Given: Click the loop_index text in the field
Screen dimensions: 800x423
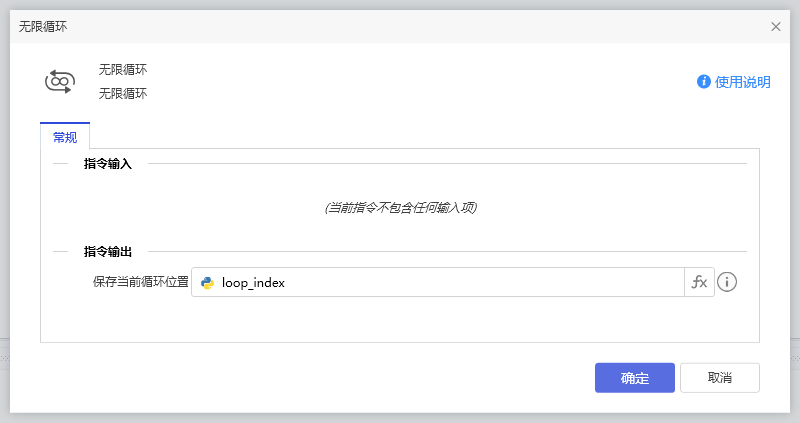Looking at the screenshot, I should 253,283.
